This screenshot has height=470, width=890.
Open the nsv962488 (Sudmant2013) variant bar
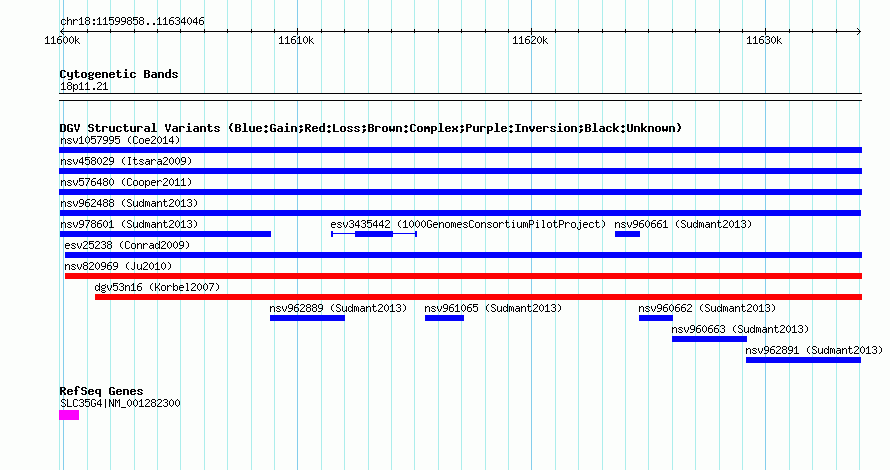tap(460, 213)
